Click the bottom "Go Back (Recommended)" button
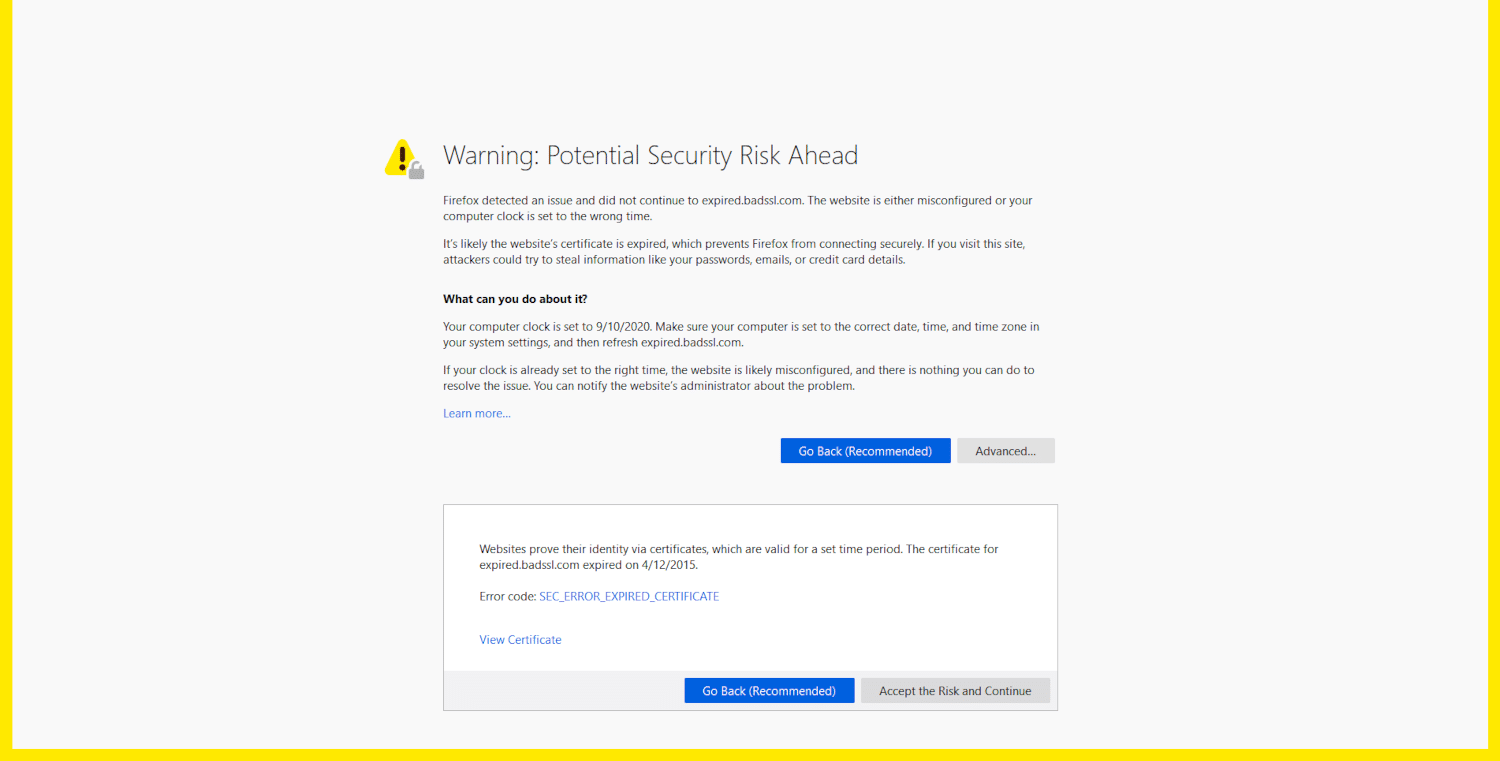Viewport: 1500px width, 761px height. tap(769, 690)
